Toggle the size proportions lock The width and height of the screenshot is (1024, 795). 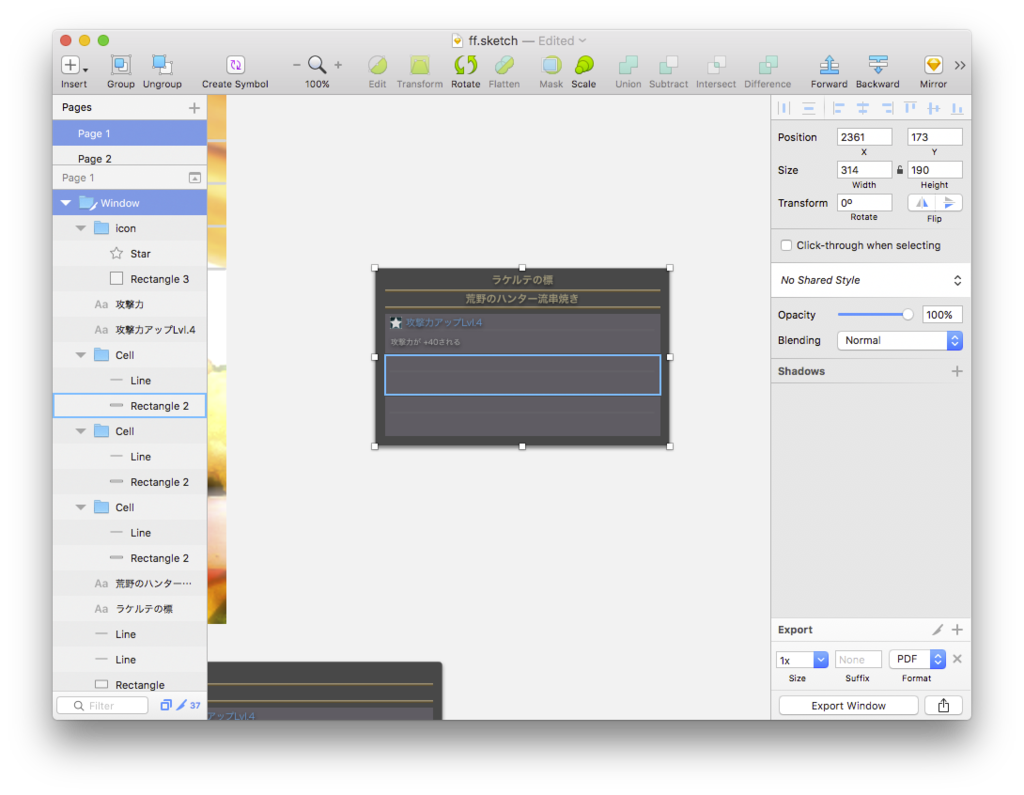[899, 170]
